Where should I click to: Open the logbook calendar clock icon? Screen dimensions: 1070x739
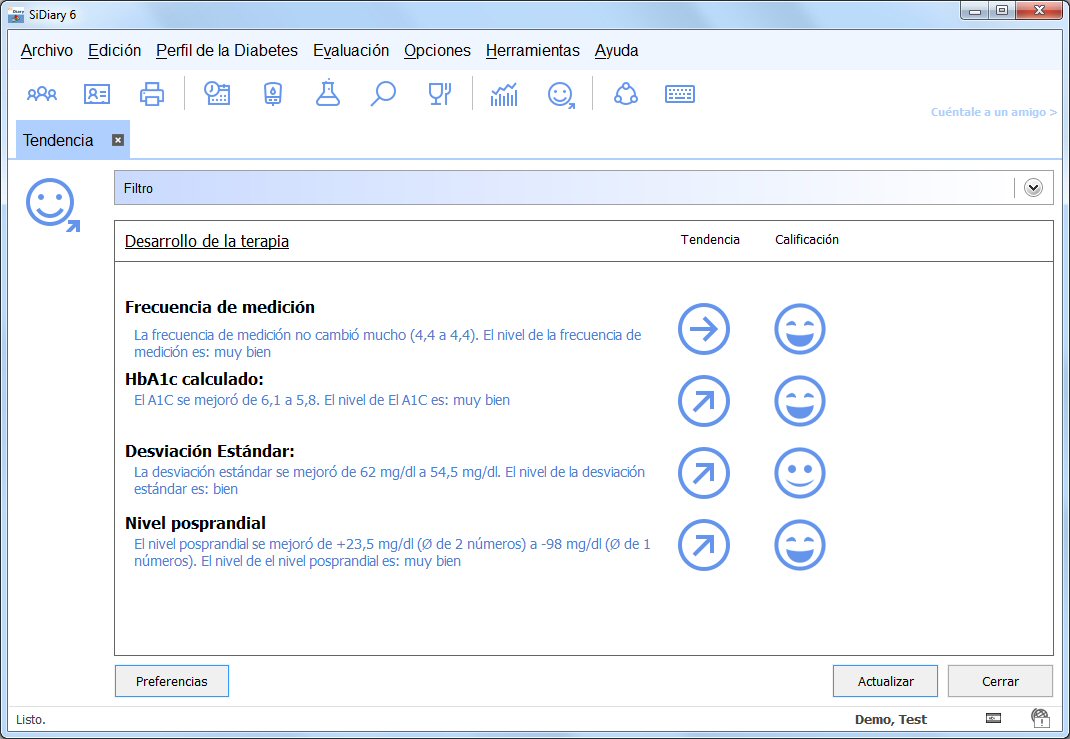coord(217,95)
